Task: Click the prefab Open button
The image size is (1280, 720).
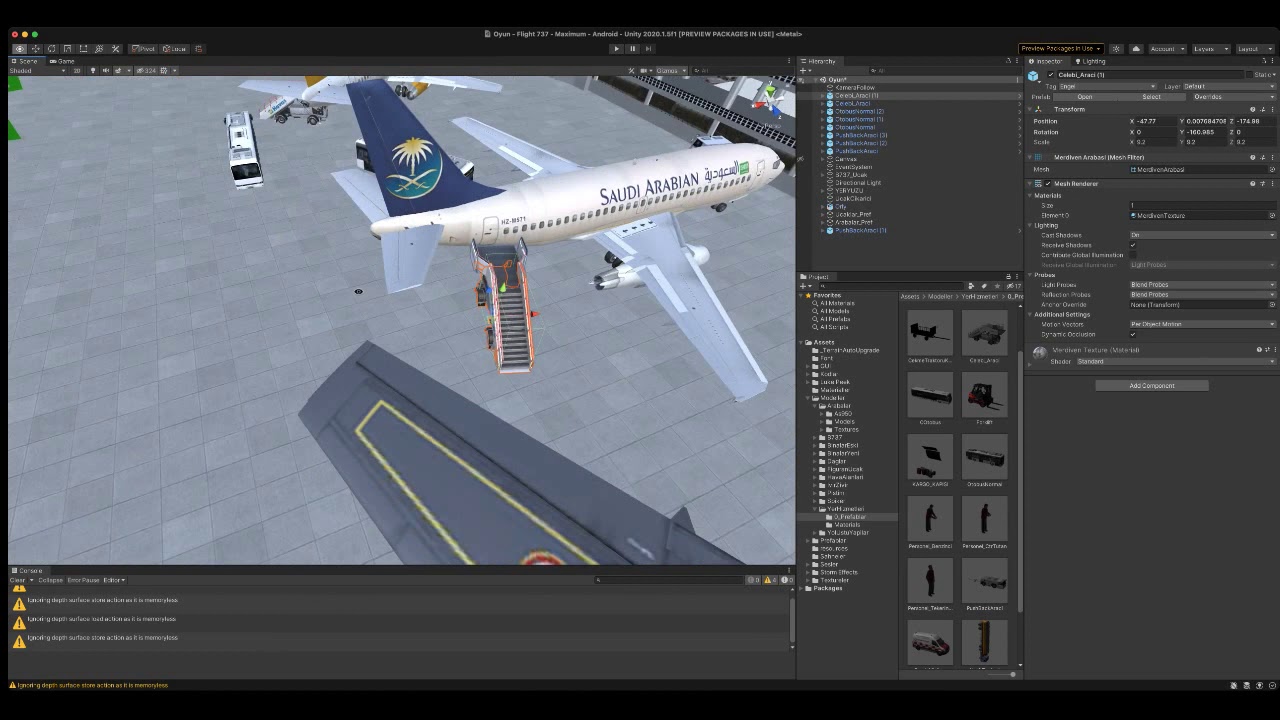Action: coord(1085,97)
